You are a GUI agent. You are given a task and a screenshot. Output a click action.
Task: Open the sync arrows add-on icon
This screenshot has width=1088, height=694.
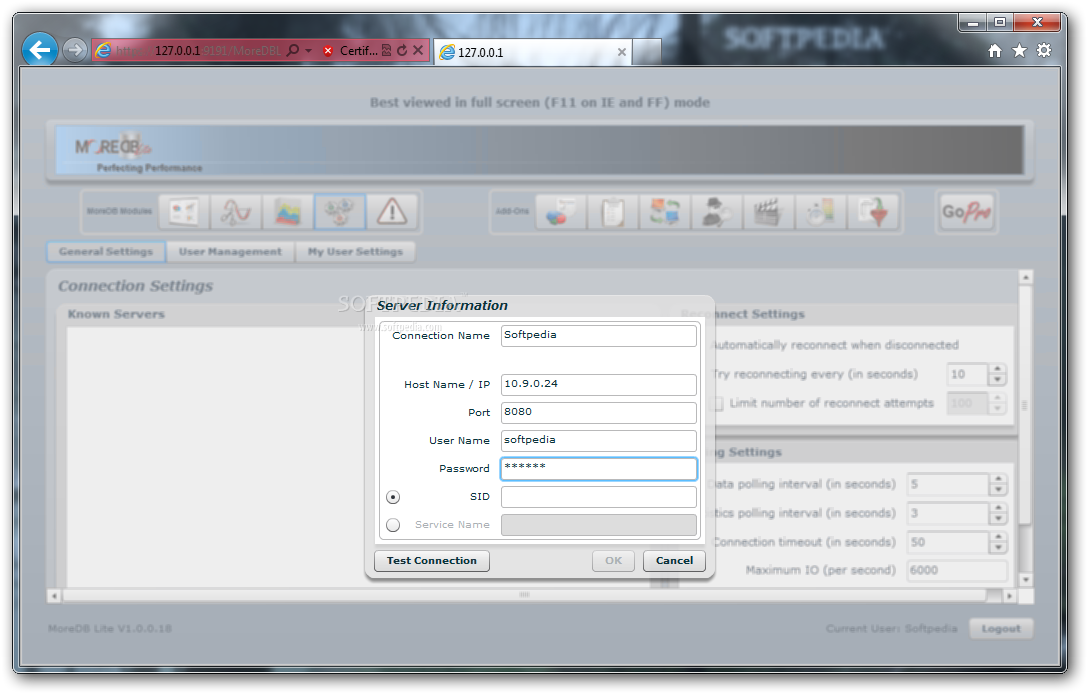665,212
